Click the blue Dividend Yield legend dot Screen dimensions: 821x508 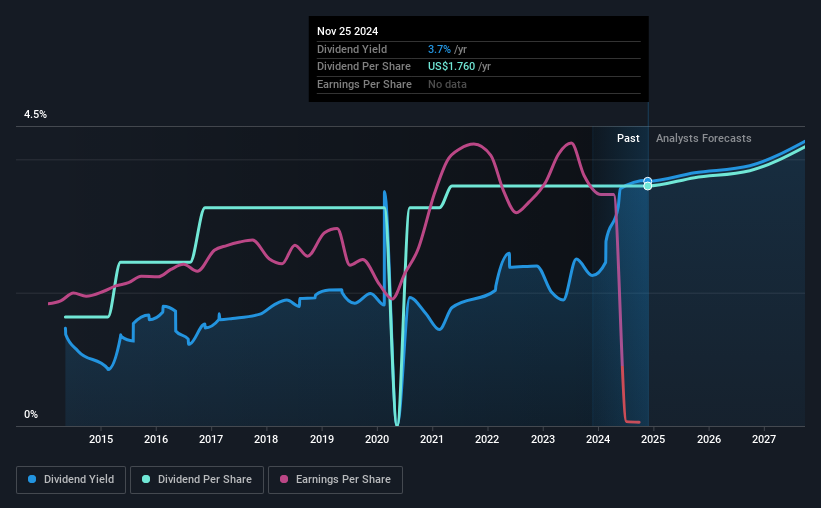pos(32,480)
